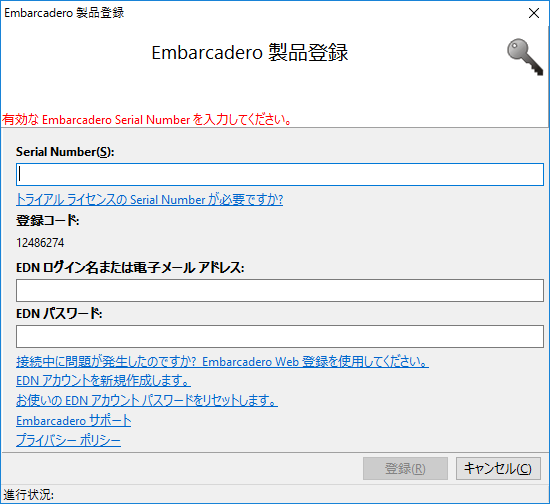The width and height of the screenshot is (550, 504).
Task: Close the Embarcadero registration dialog
Action: click(x=534, y=13)
